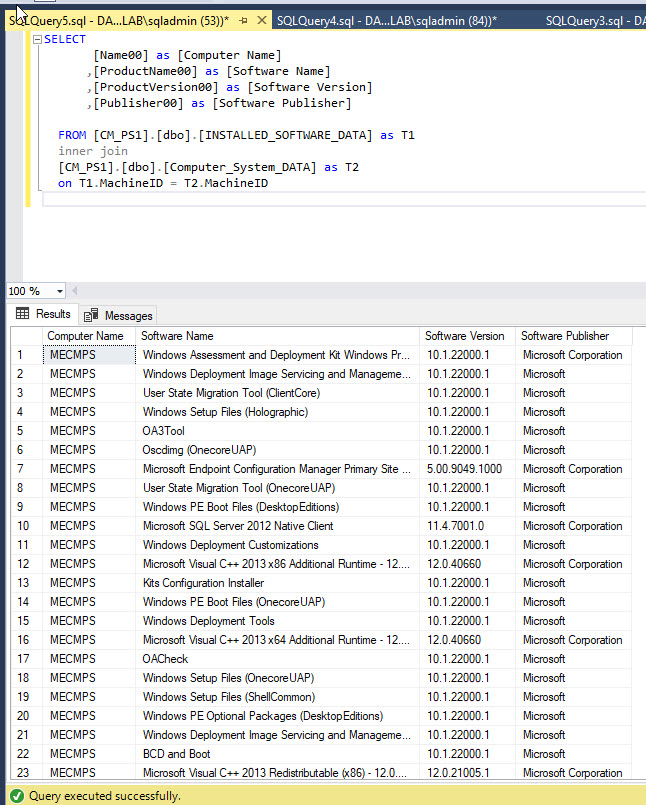The image size is (646, 805).
Task: Click the Results tab grid icon
Action: point(22,314)
